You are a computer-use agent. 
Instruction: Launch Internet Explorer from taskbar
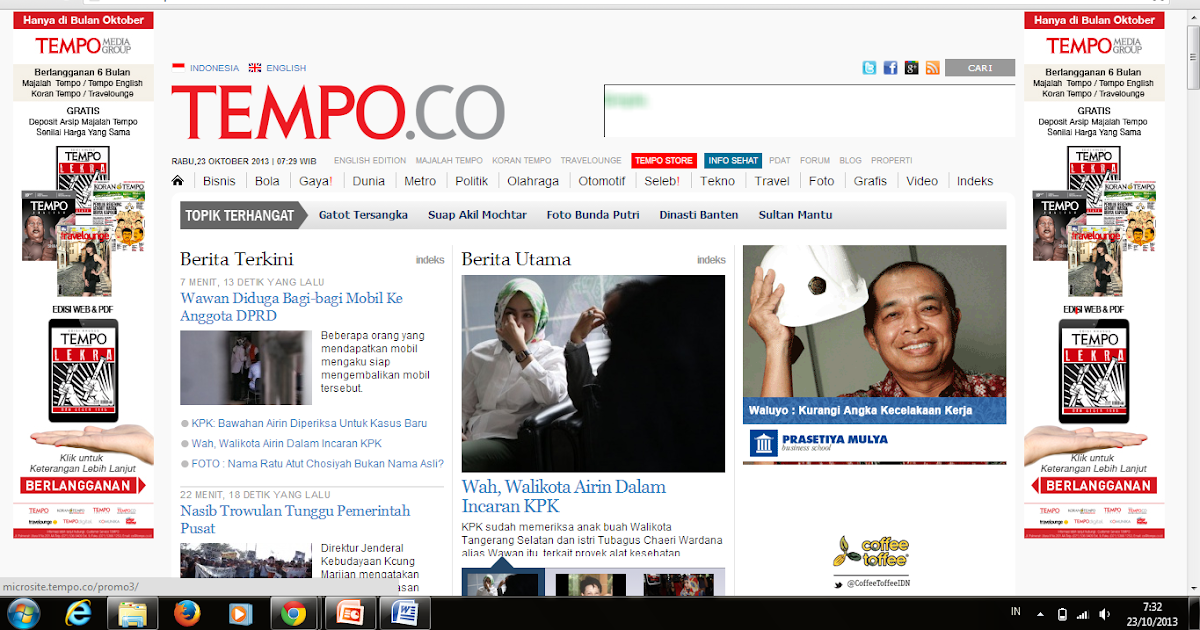coord(80,613)
